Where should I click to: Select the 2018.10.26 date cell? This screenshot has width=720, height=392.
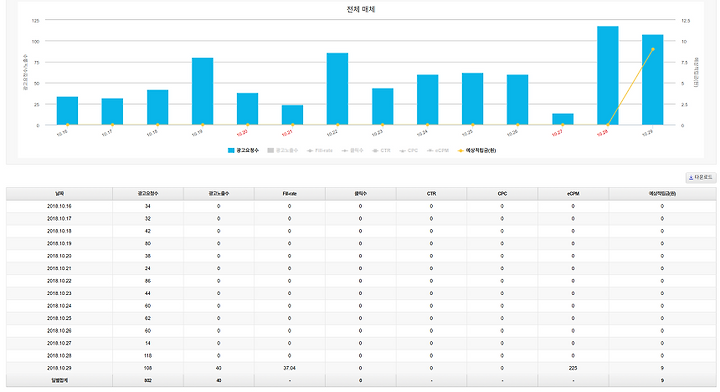click(59, 330)
